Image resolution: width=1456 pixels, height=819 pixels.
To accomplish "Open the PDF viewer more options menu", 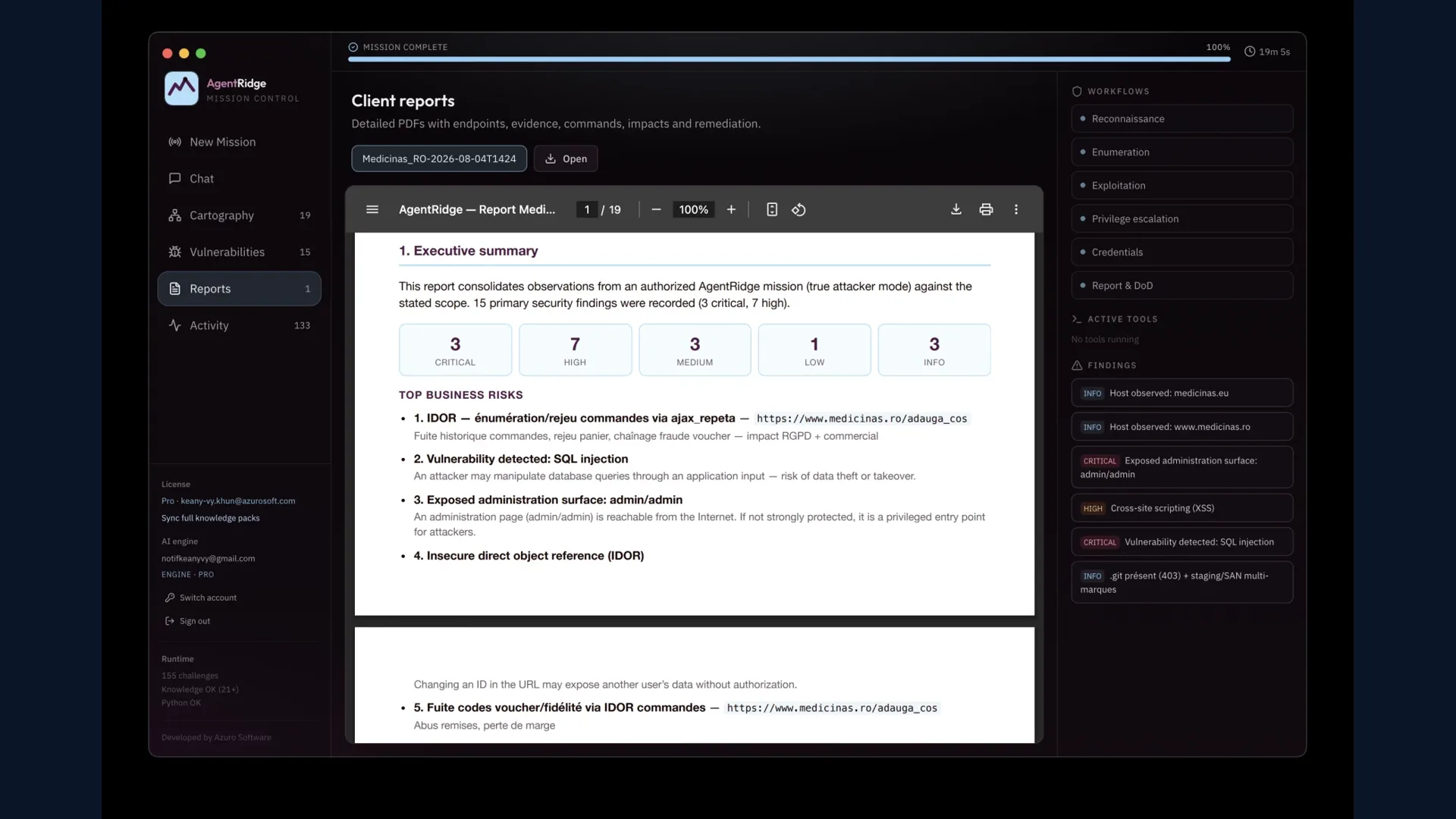I will [1016, 209].
